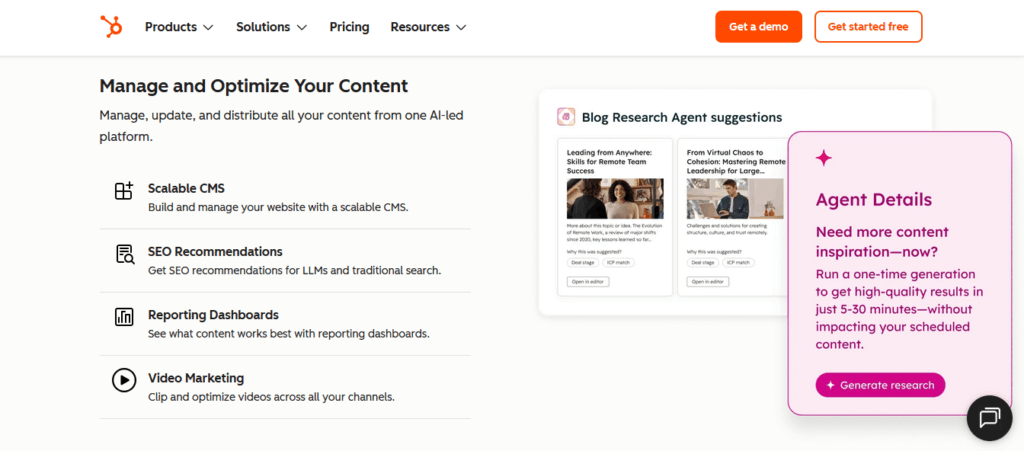
Task: Click 'Get SEO recommendations for LLMs' description
Action: point(295,270)
